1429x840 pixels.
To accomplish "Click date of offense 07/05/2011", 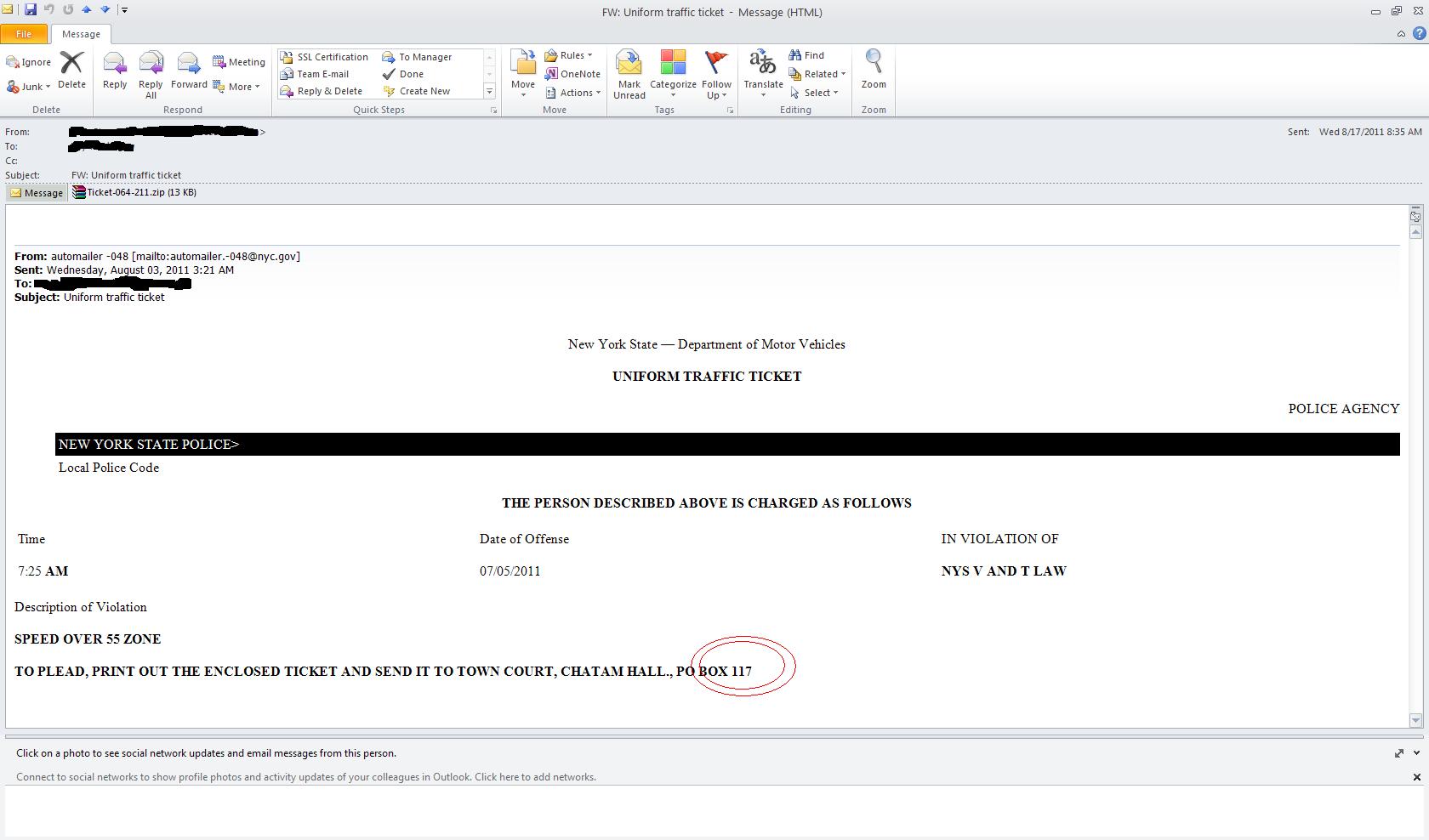I will tap(510, 570).
